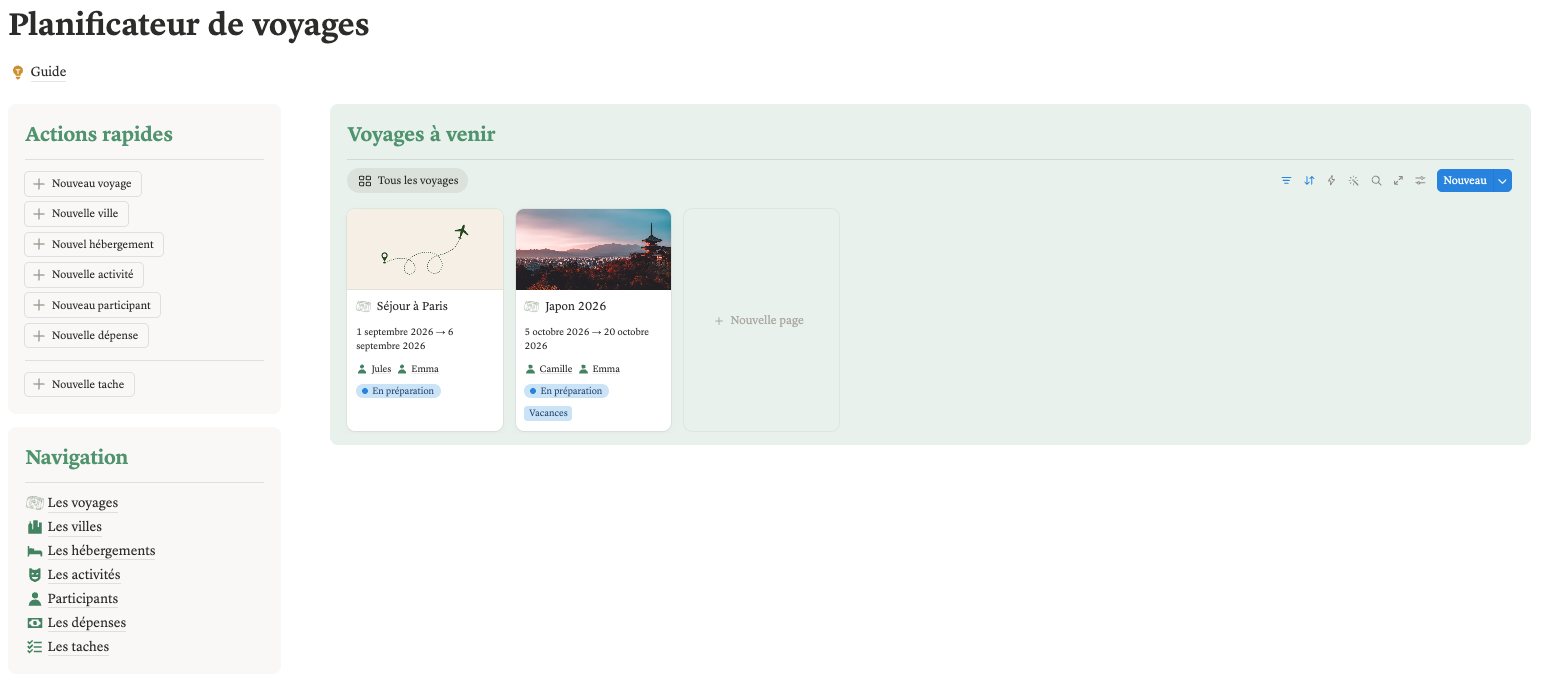
Task: Add a Nouvel hébergement
Action: tap(94, 244)
